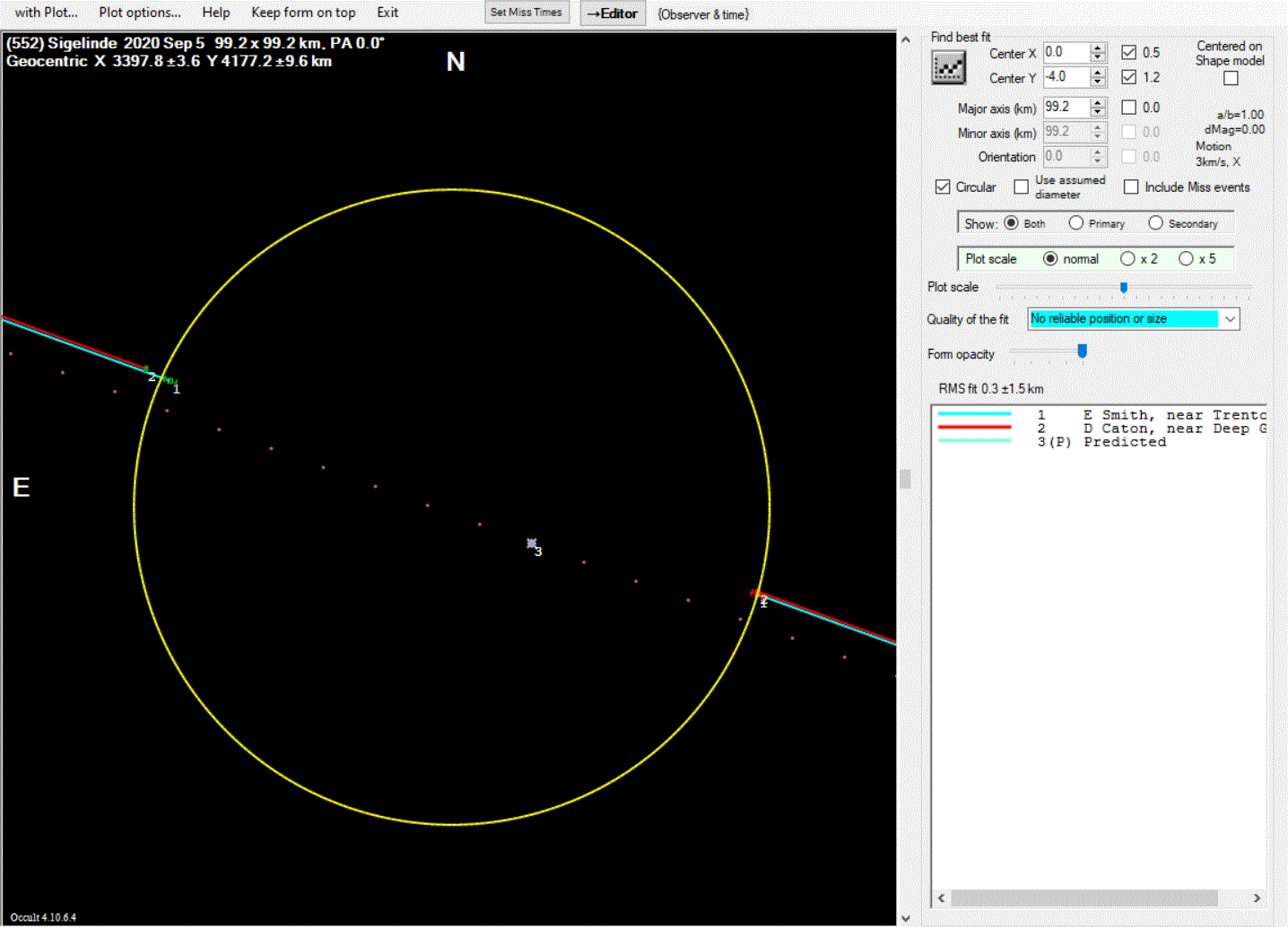
Task: Decrease Center X with down spinner
Action: (1099, 57)
